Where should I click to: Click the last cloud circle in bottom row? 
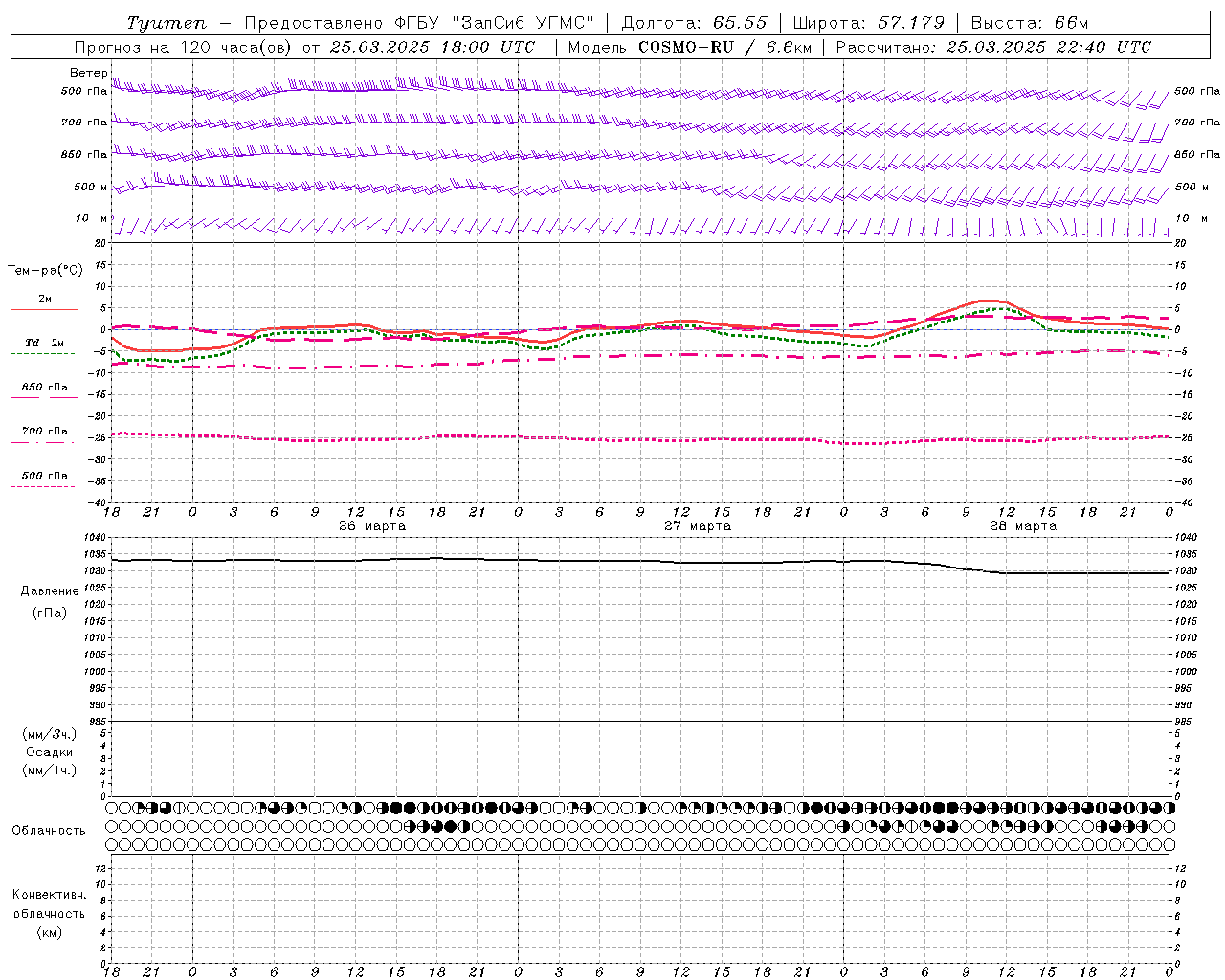(1169, 844)
